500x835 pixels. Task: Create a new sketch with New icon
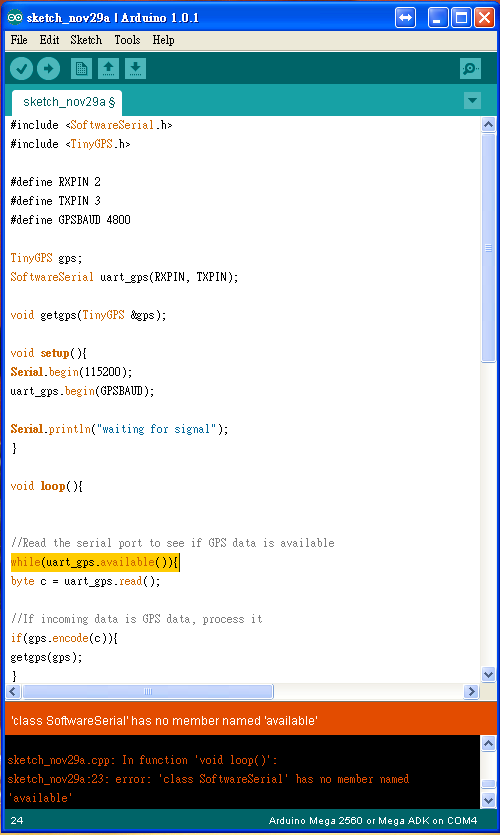coord(81,69)
